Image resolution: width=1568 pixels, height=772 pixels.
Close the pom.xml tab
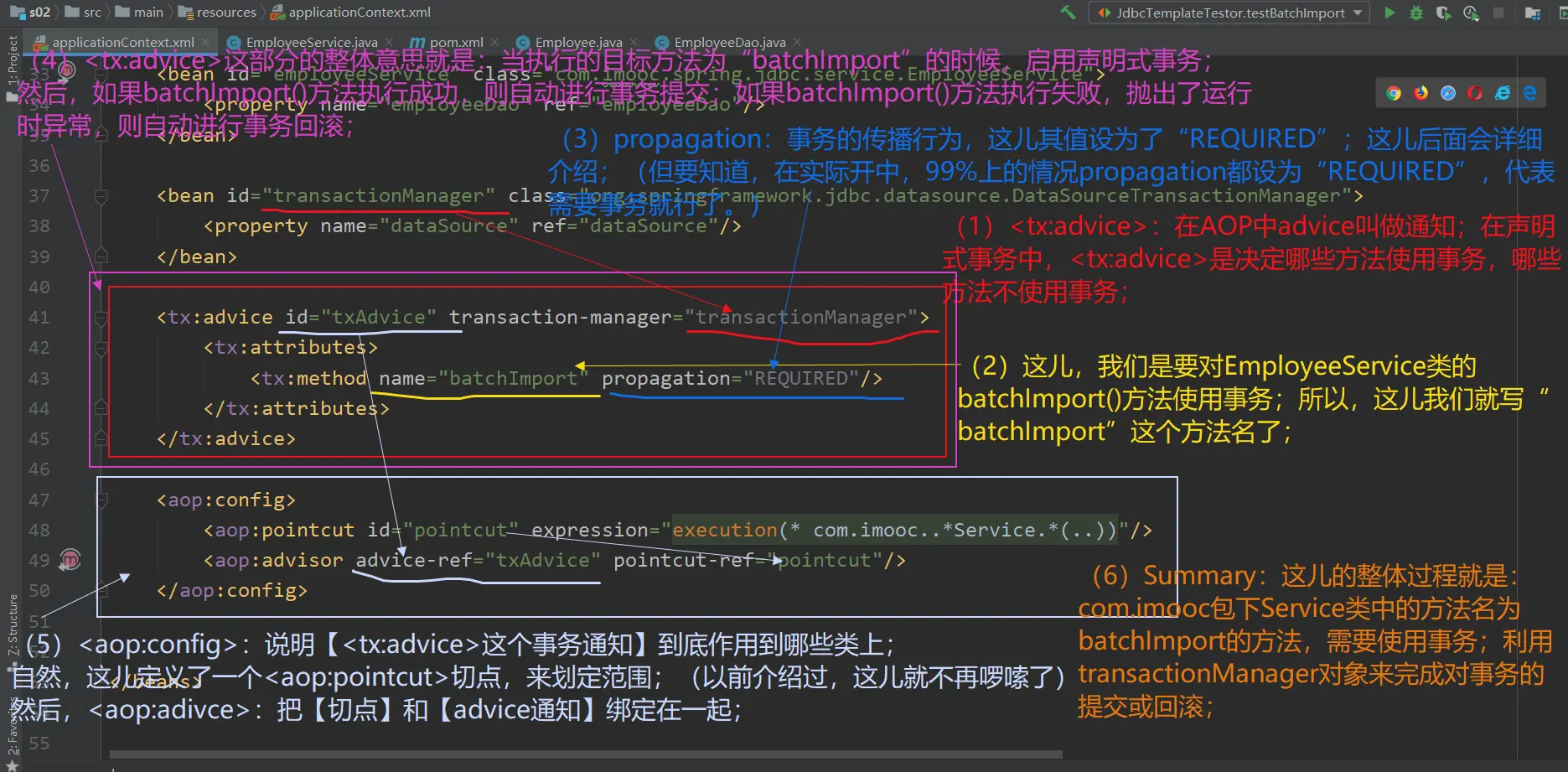494,42
